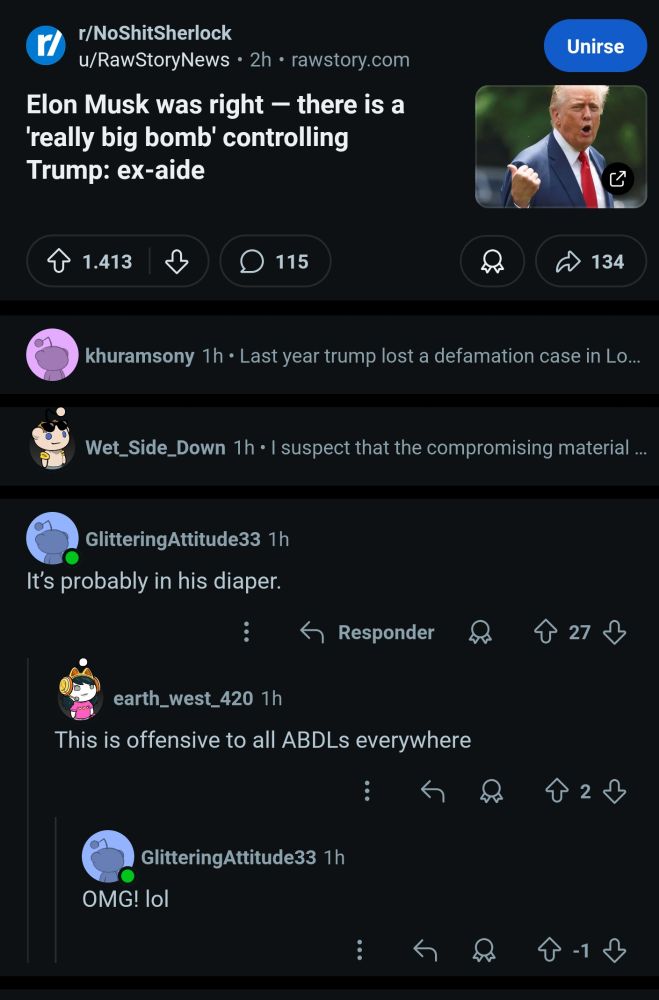Downvote the comment with 27 votes
This screenshot has height=1000, width=659.
(x=614, y=632)
